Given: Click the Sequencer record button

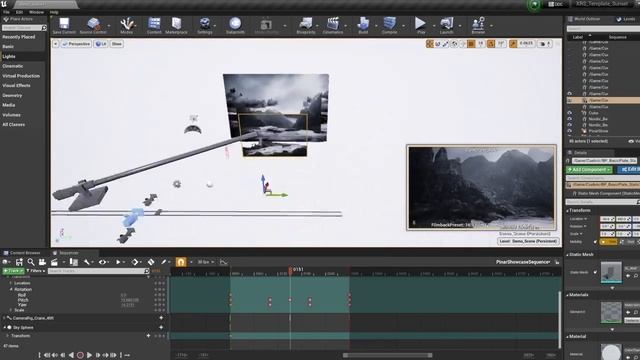Looking at the screenshot, I should 80,355.
